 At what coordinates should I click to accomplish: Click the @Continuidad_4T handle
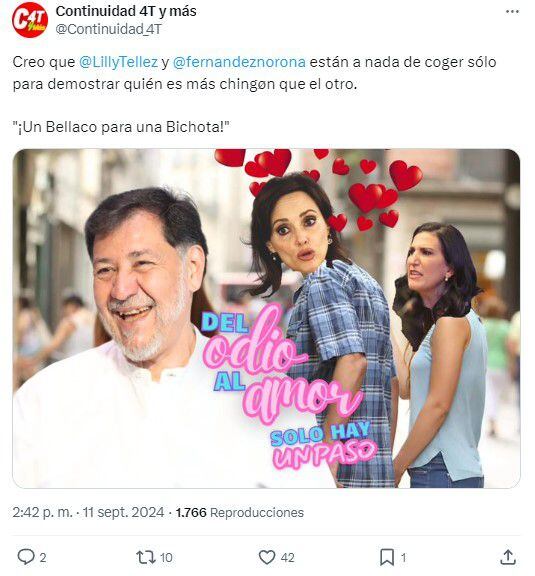pyautogui.click(x=108, y=29)
